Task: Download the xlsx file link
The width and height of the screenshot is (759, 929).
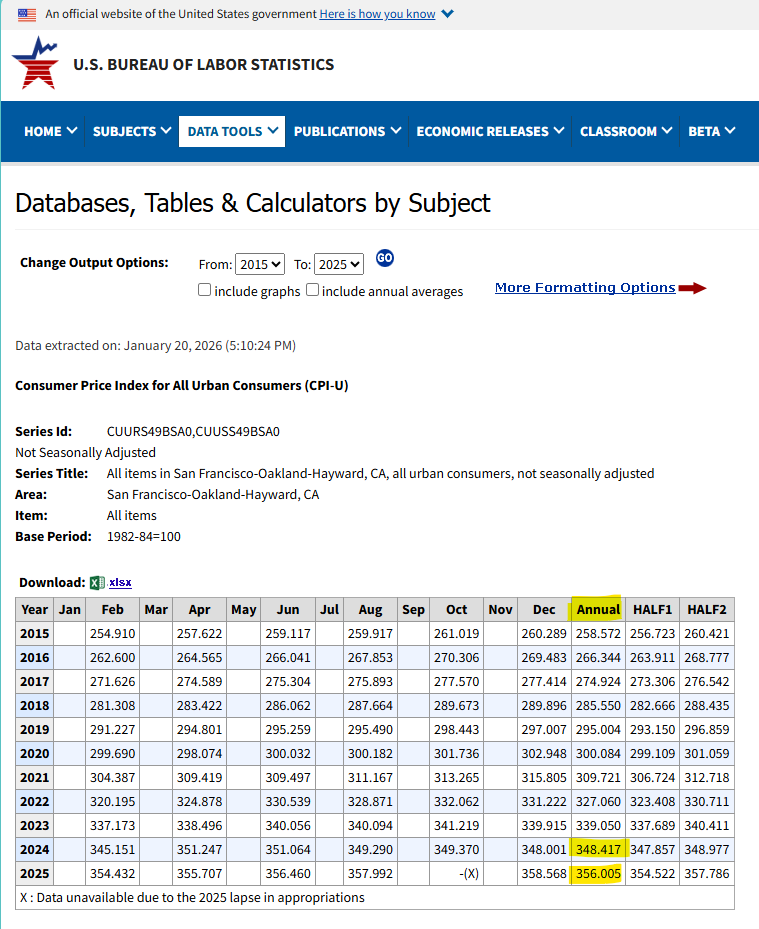Action: (x=120, y=583)
